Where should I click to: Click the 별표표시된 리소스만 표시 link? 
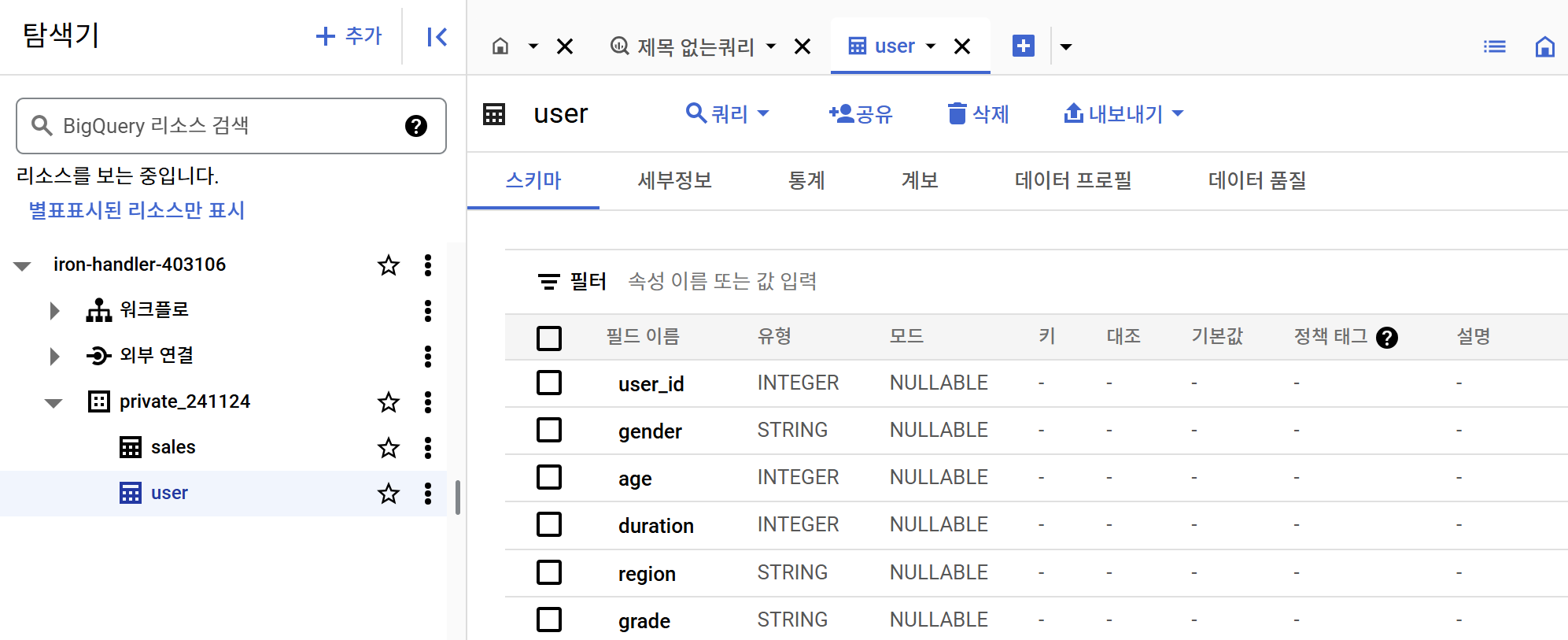[x=137, y=210]
